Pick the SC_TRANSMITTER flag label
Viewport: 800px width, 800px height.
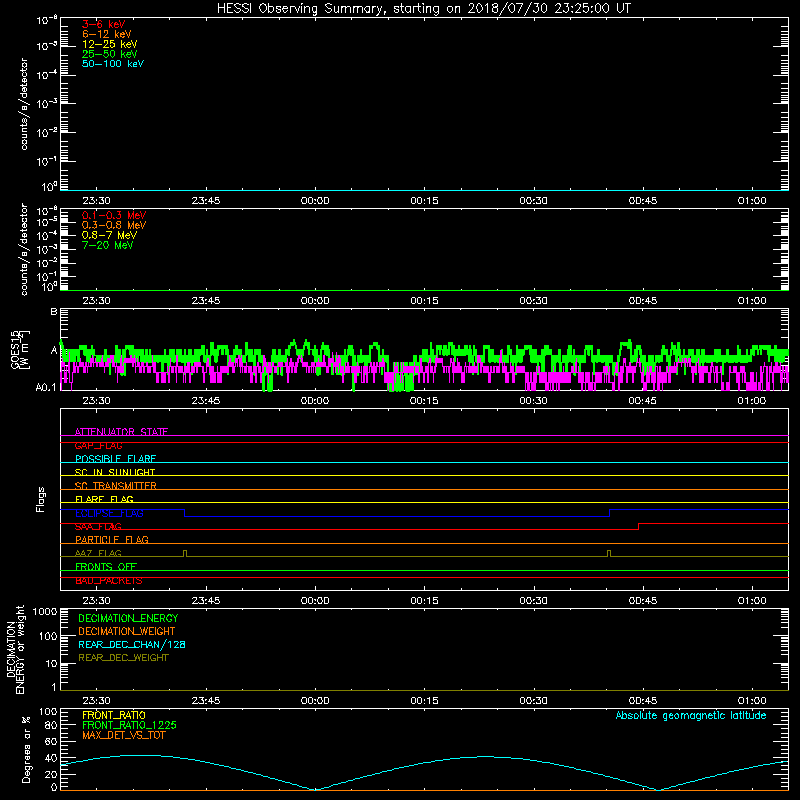[116, 486]
